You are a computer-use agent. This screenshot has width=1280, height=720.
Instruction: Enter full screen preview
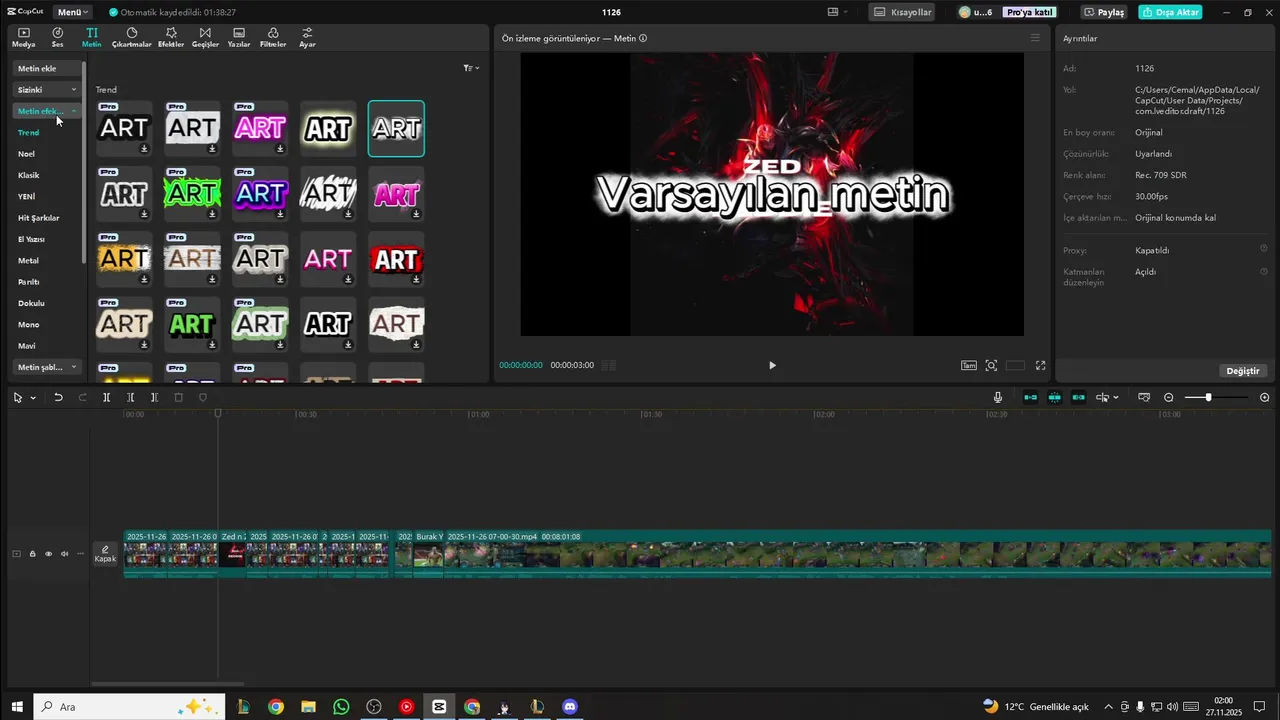pos(1040,365)
